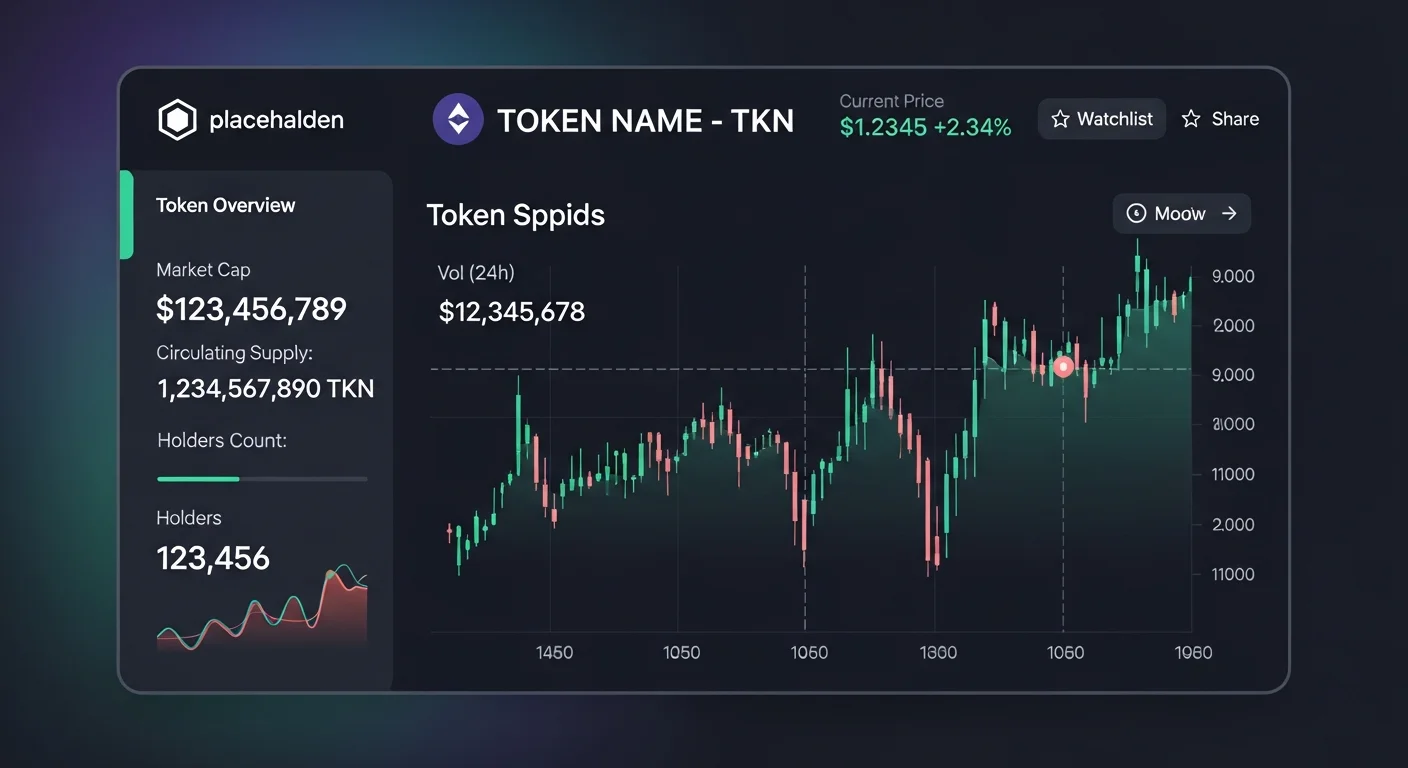
Task: Click the +2.34% change value
Action: [972, 128]
